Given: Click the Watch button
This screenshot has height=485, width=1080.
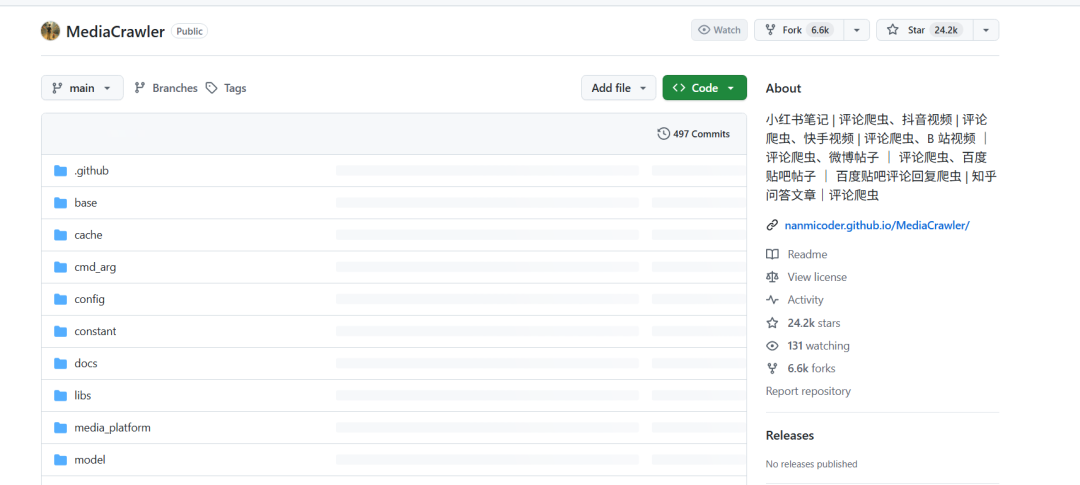Looking at the screenshot, I should click(719, 30).
